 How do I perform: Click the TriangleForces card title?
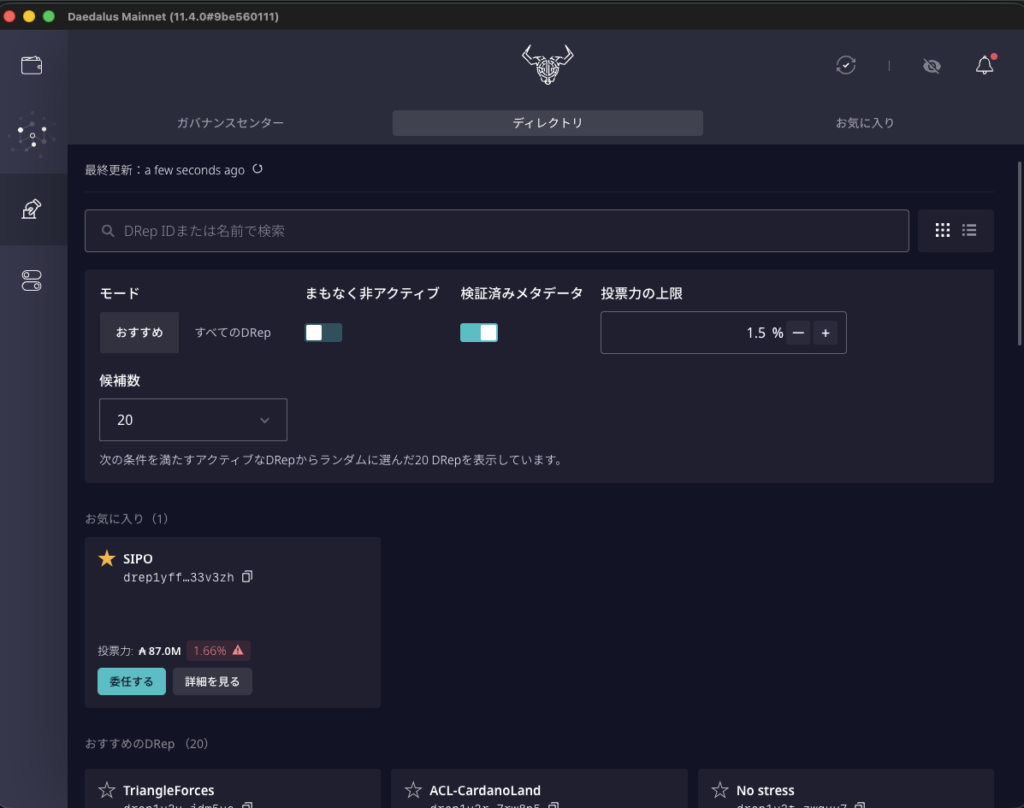168,790
